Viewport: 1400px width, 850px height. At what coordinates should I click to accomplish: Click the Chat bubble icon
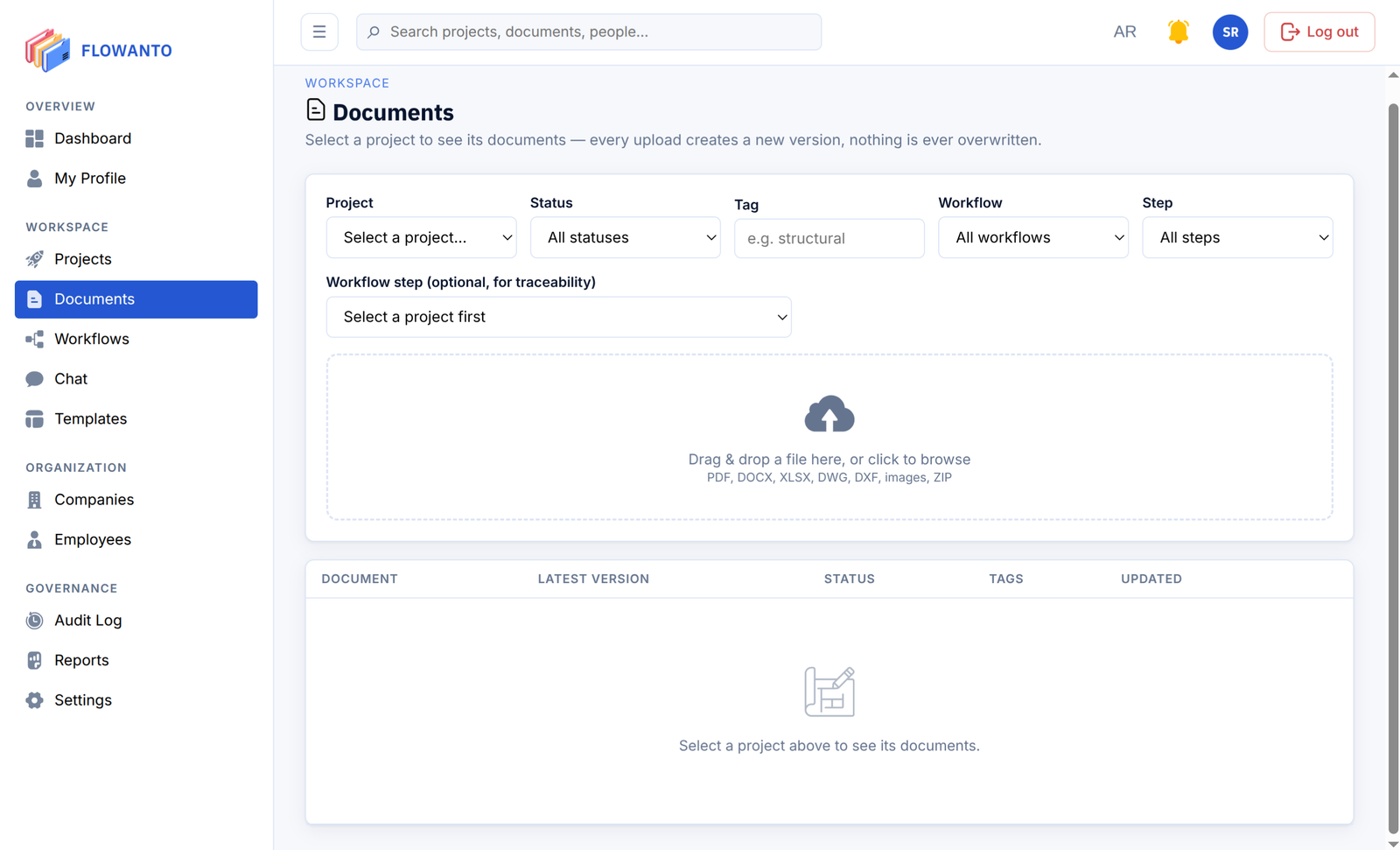tap(34, 379)
